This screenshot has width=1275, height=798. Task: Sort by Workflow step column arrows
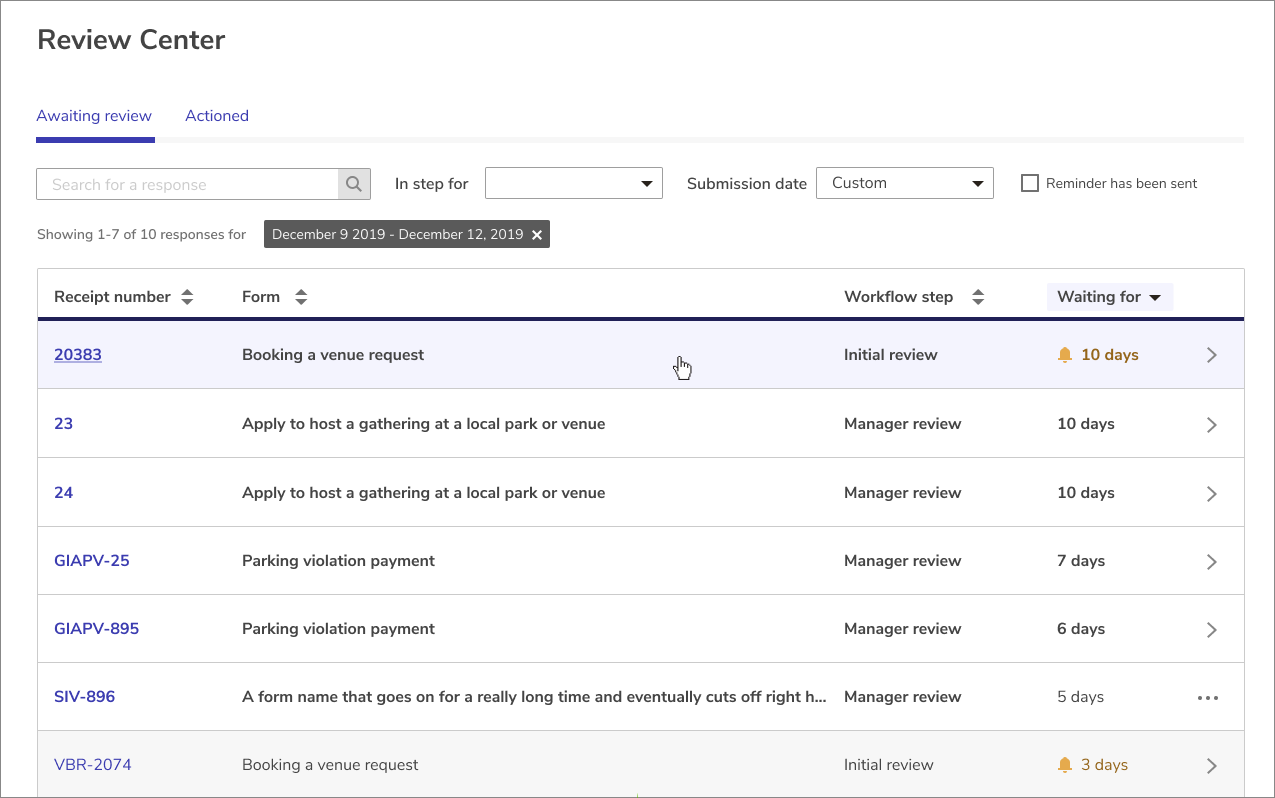978,297
